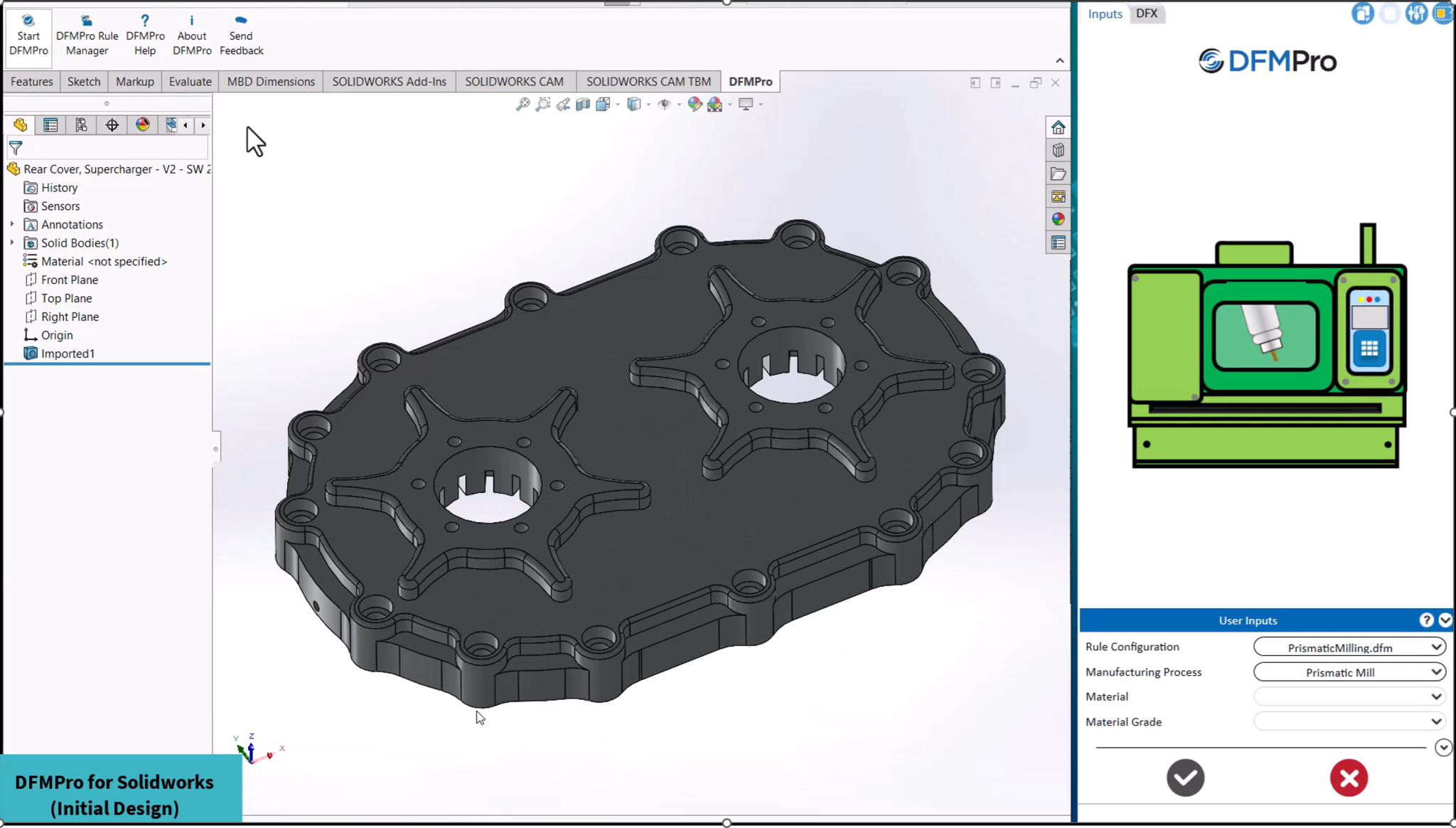Viewport: 1456px width, 828px height.
Task: Click the View Settings monitor icon
Action: click(x=745, y=105)
